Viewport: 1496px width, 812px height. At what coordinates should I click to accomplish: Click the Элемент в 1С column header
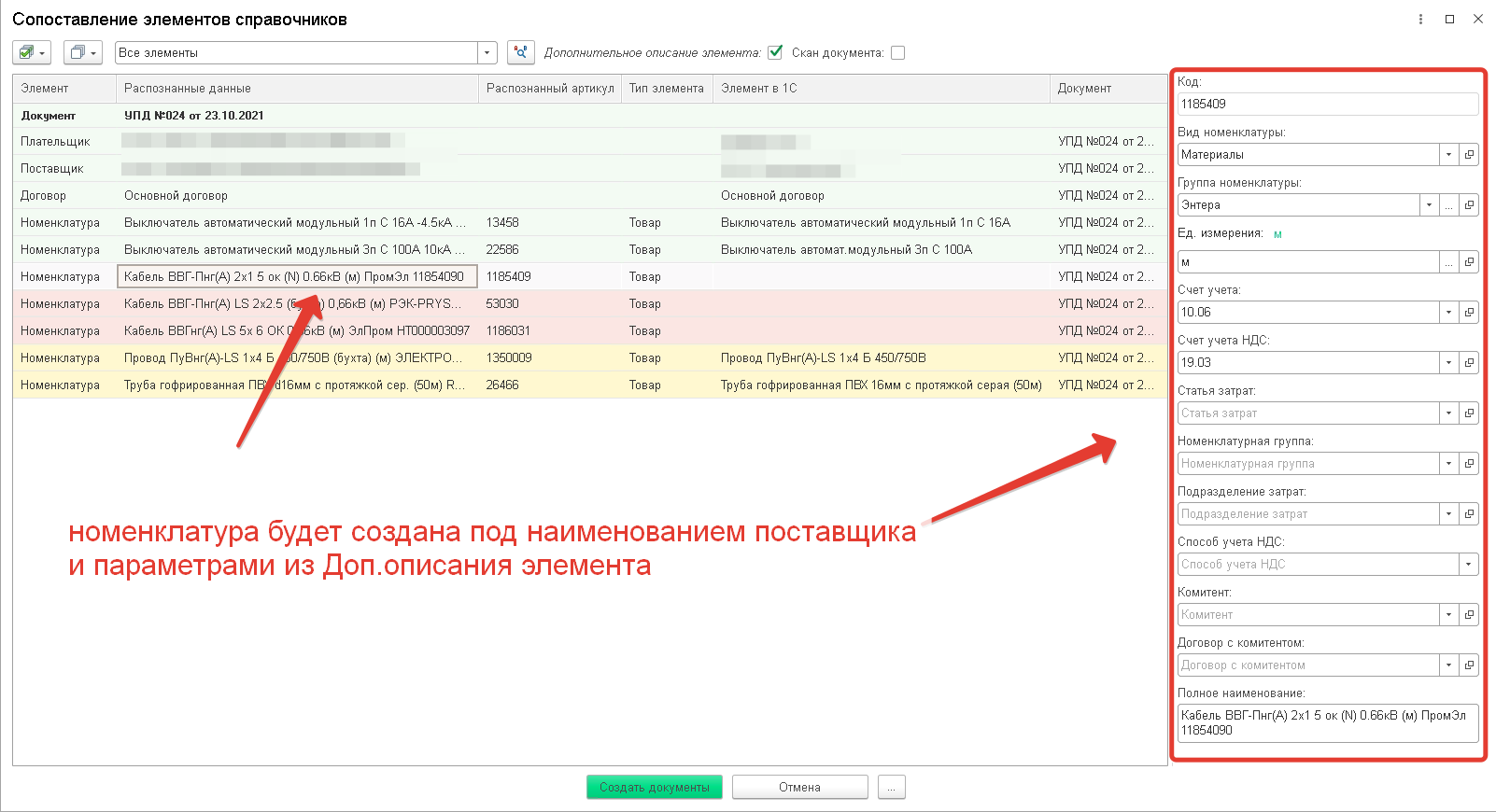click(882, 89)
